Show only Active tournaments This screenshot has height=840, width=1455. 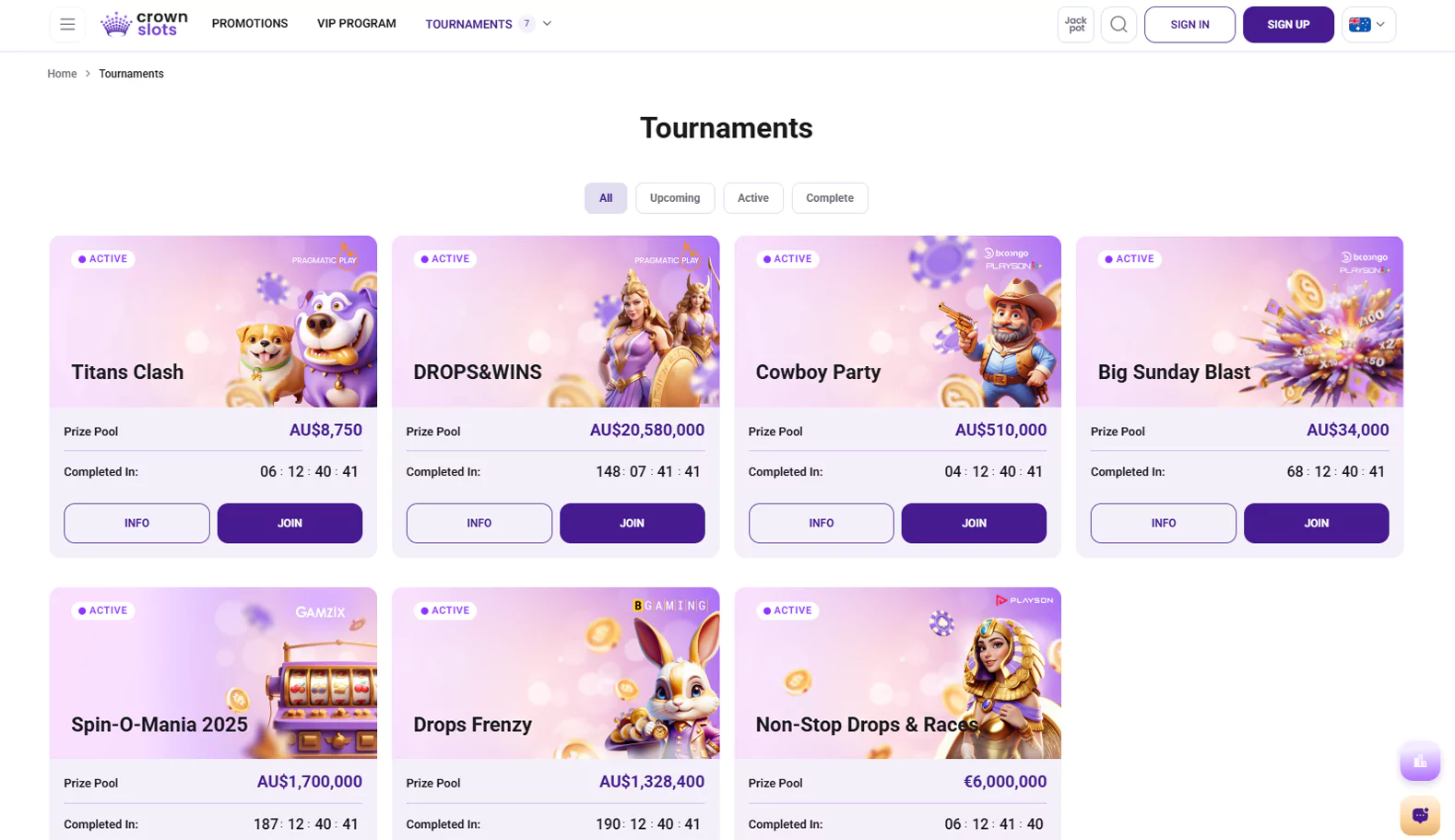click(x=753, y=198)
